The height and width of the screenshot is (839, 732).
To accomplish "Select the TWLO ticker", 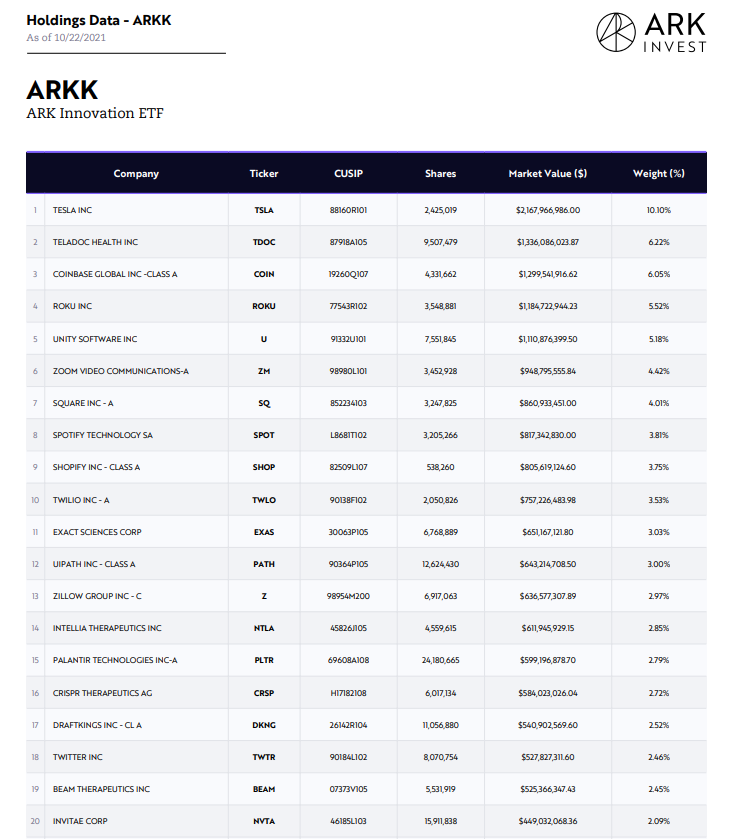I will coord(264,500).
